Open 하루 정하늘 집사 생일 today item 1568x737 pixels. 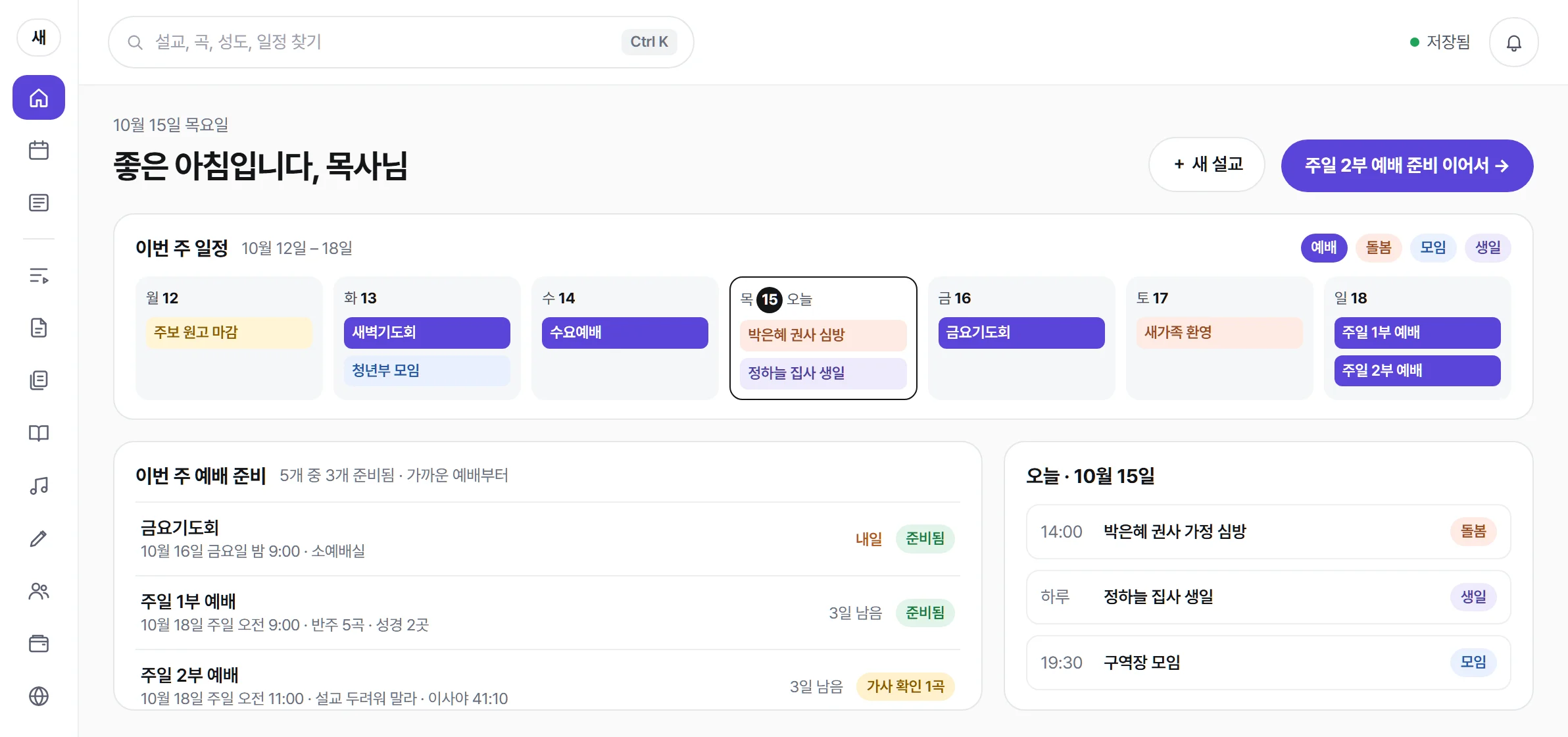tap(1268, 597)
